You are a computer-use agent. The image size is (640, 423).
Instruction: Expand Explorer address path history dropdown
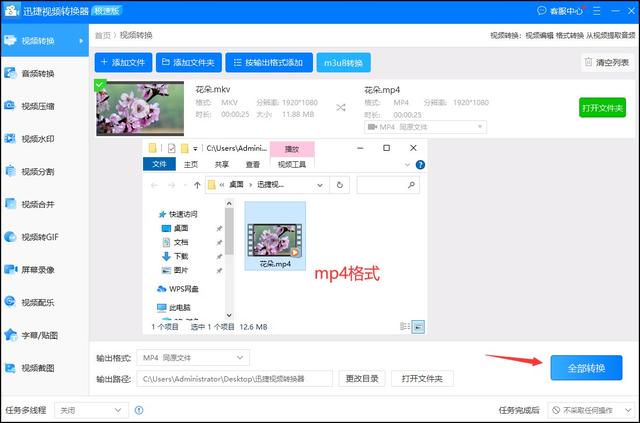320,185
